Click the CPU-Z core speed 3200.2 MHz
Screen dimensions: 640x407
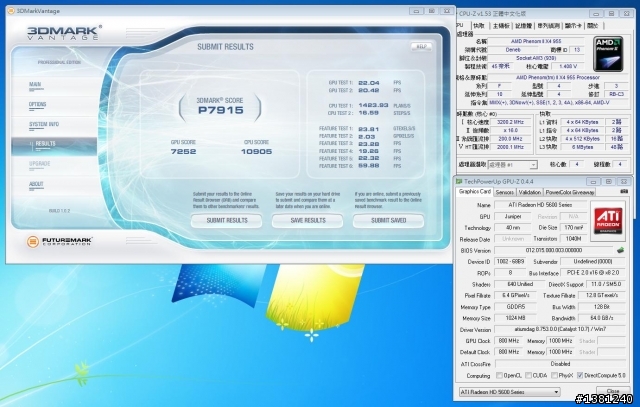[510, 122]
